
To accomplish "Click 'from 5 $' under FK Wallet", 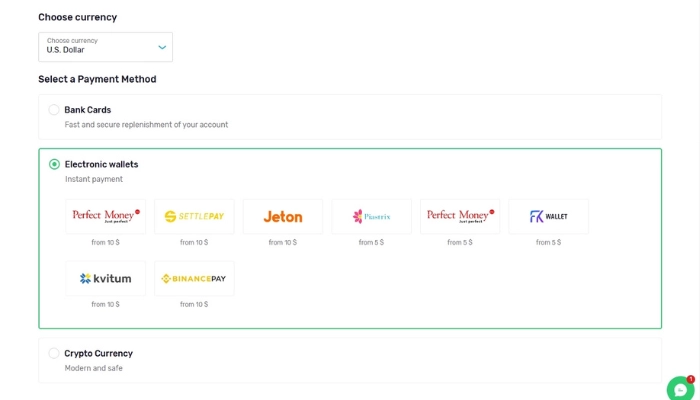I will coord(549,242).
